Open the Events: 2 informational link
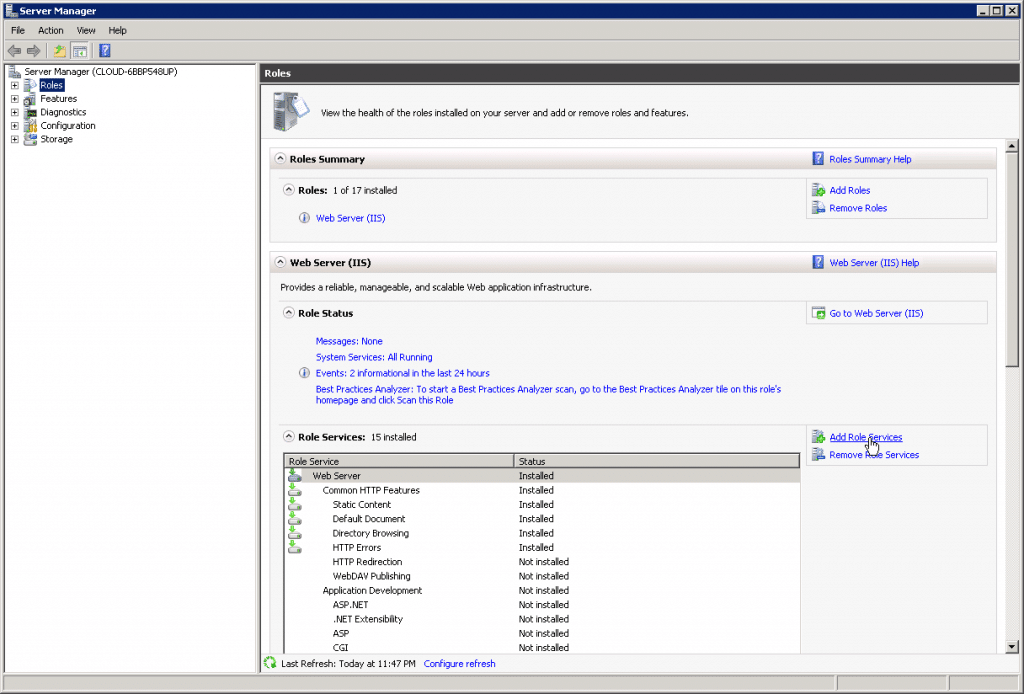The image size is (1024, 694). click(x=403, y=373)
